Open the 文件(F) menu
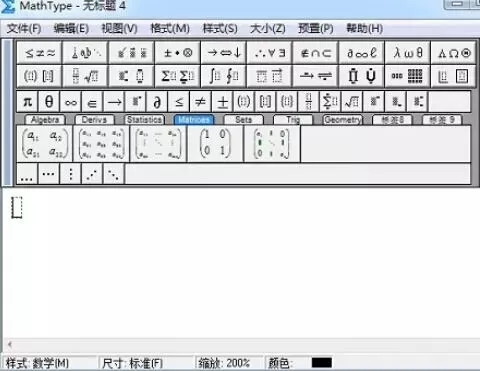 [24, 28]
